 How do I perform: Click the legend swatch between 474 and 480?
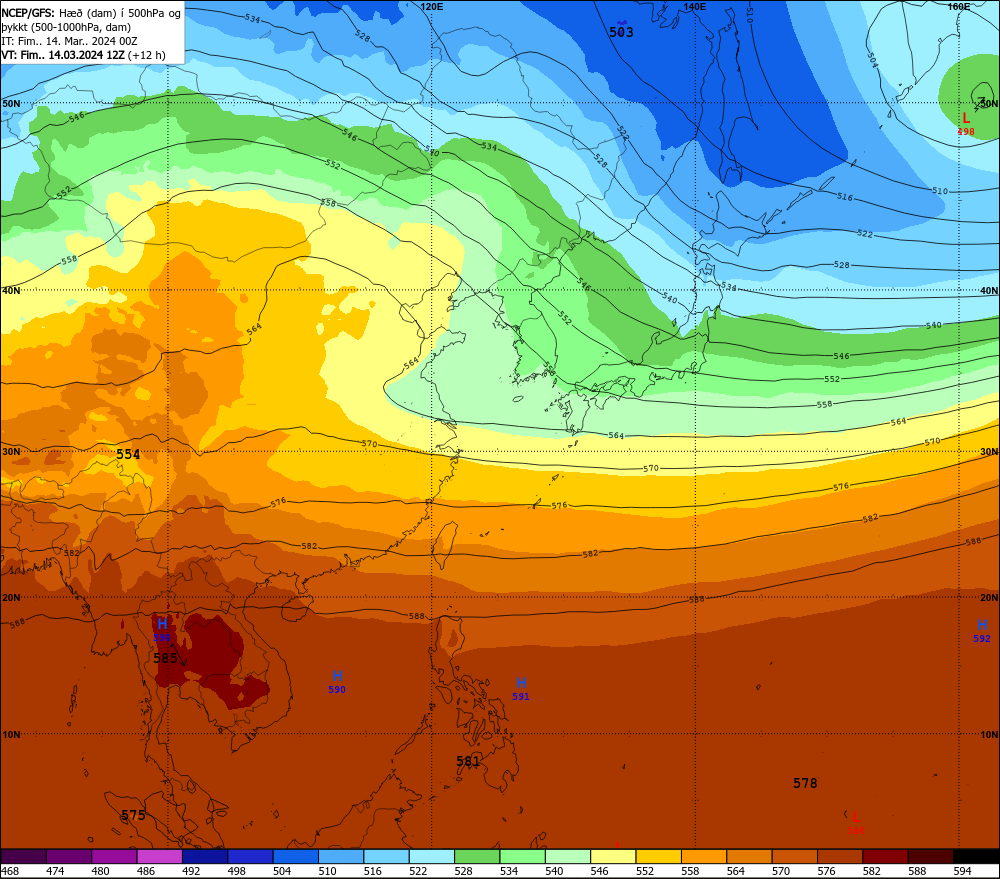pos(69,856)
